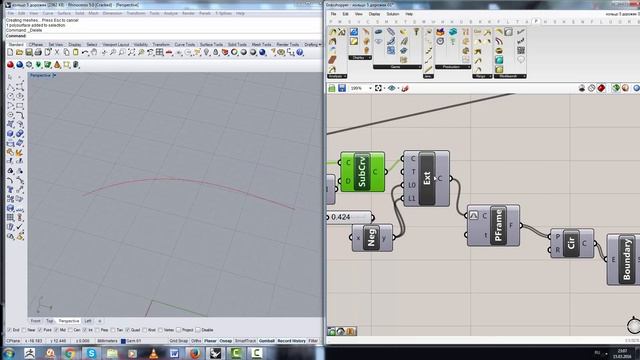Switch to the Front viewport tab
The height and width of the screenshot is (360, 640).
click(36, 321)
